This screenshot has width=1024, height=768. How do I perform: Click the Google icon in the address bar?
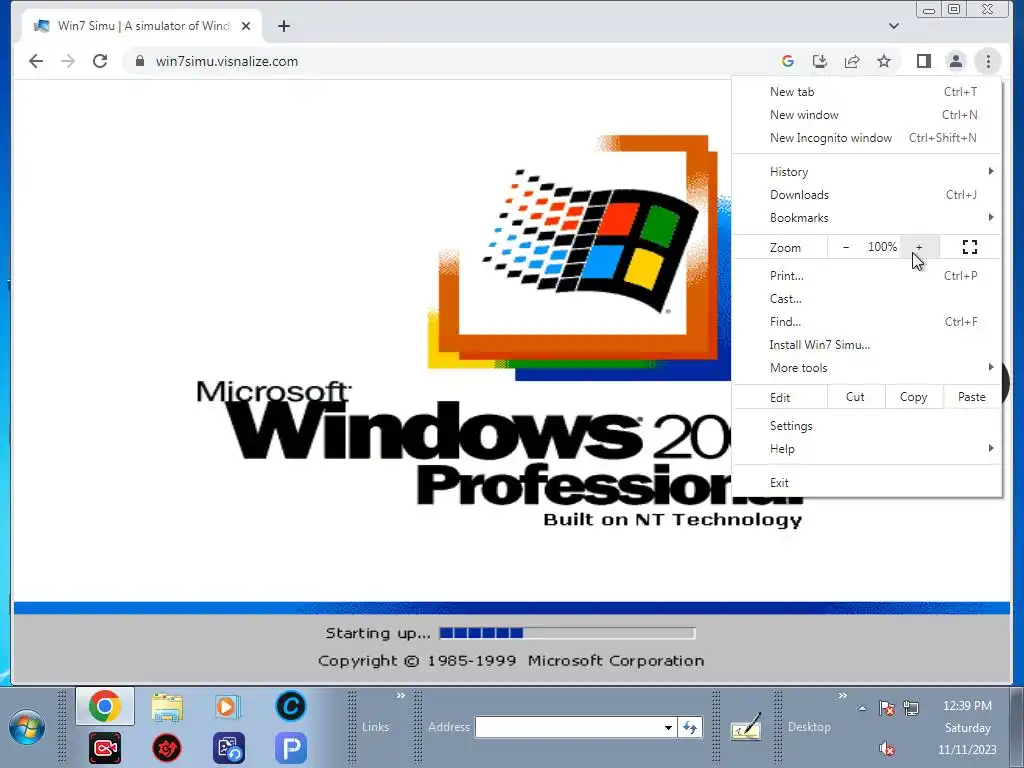click(x=788, y=61)
